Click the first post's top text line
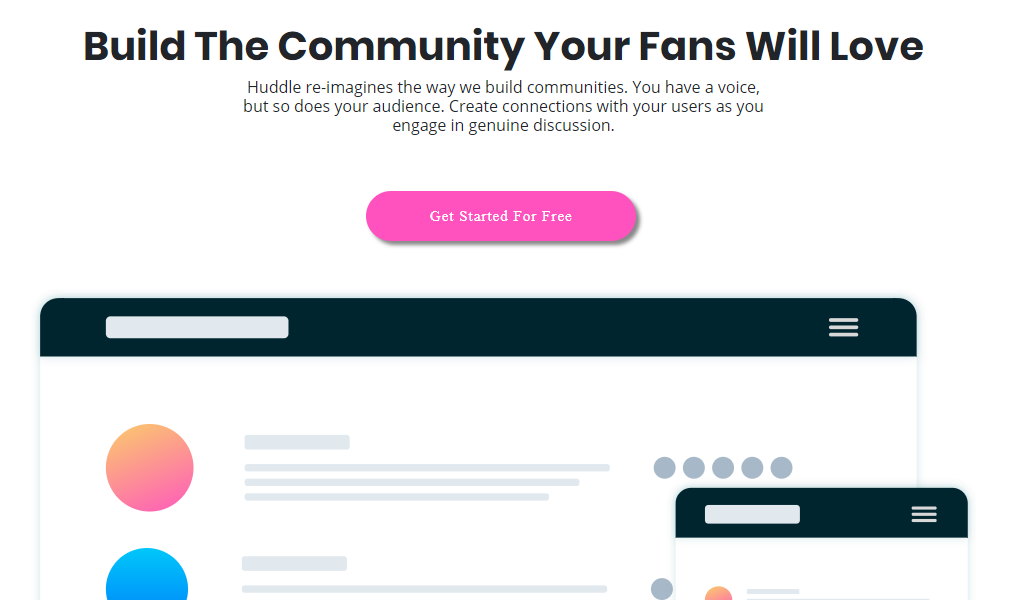This screenshot has width=1024, height=600. point(427,467)
